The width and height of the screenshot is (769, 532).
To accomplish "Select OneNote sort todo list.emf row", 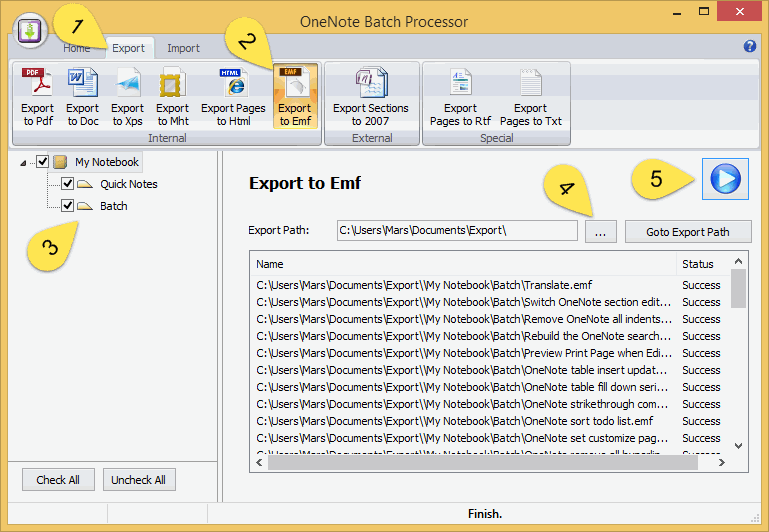I will pos(490,421).
